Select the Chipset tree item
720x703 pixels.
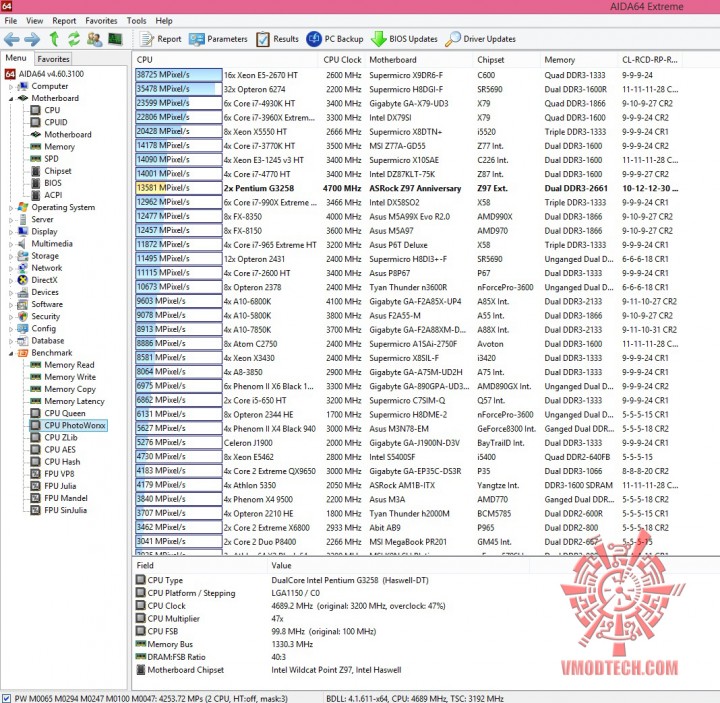[51, 171]
